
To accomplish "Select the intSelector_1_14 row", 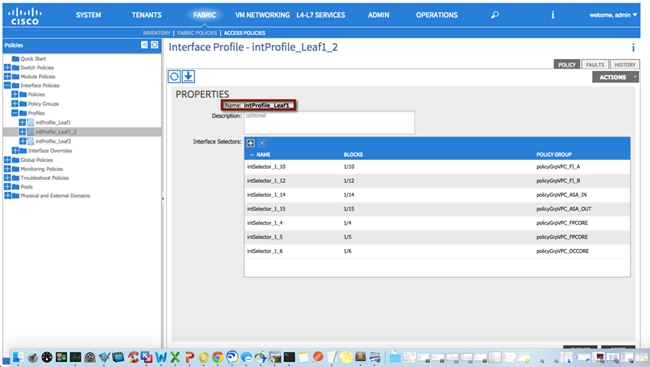I will pyautogui.click(x=437, y=195).
